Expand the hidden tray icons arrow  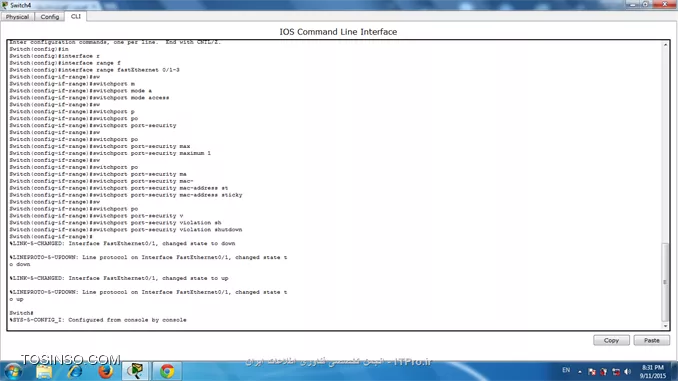click(x=580, y=371)
